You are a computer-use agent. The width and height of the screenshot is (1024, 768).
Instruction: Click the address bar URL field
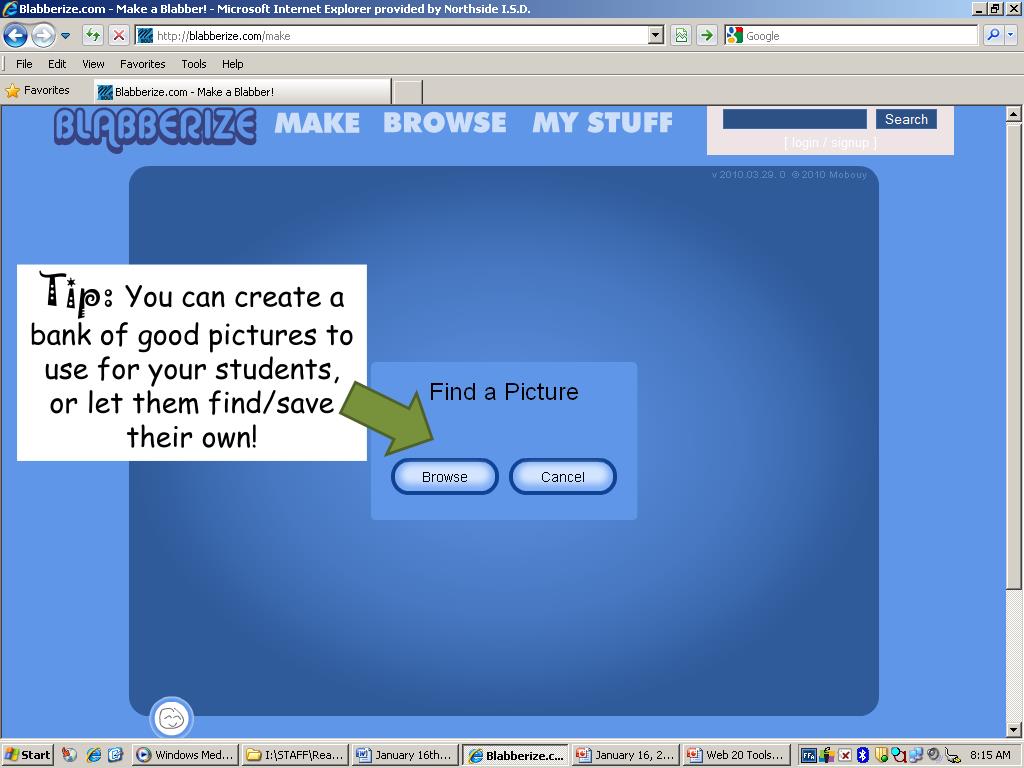click(392, 36)
